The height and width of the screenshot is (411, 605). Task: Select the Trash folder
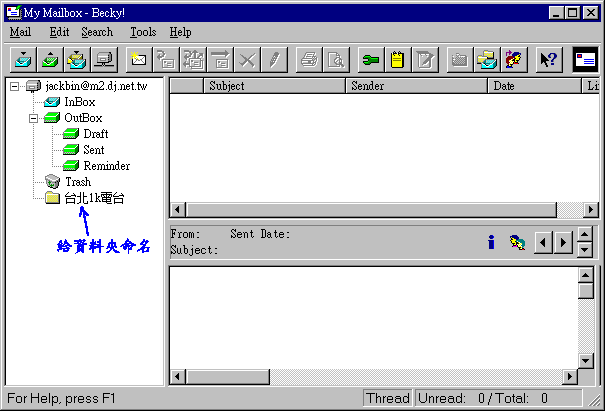click(78, 182)
